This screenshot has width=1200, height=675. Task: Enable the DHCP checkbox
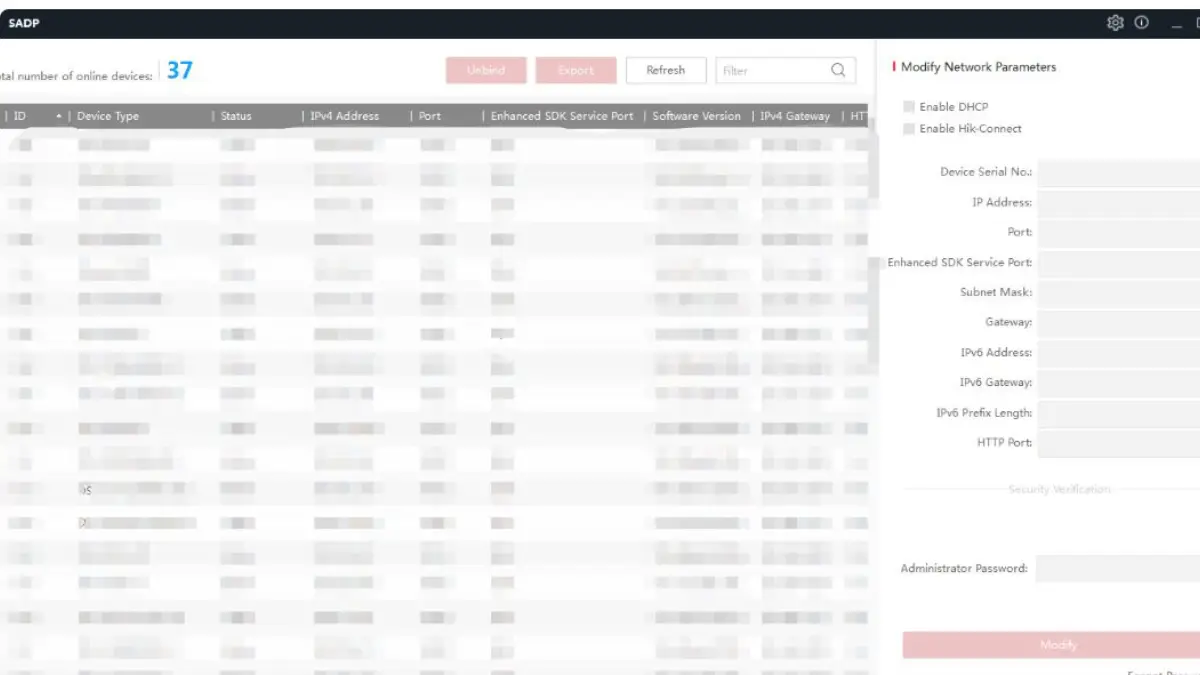(909, 106)
